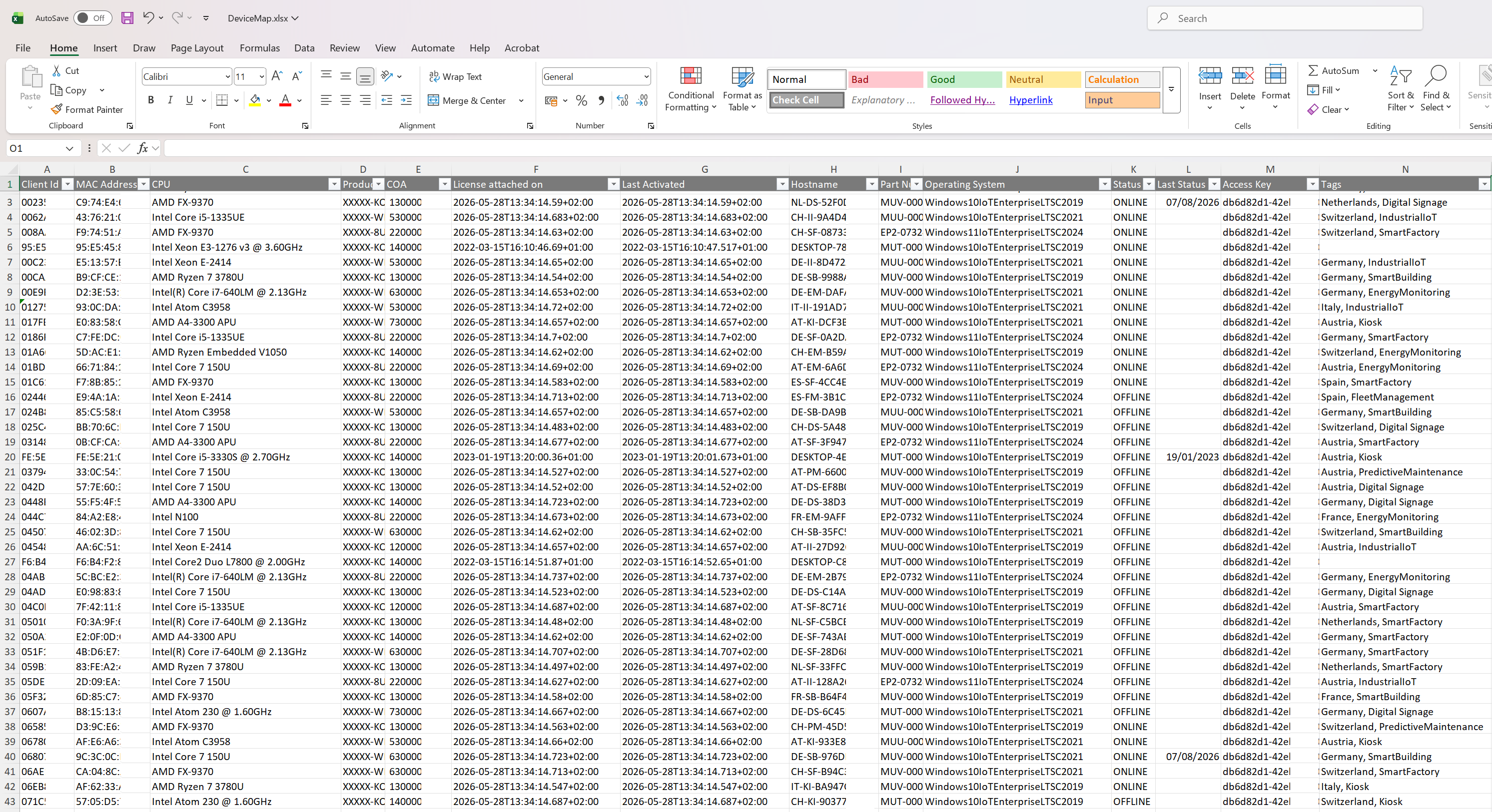The height and width of the screenshot is (812, 1492).
Task: Expand the cell Styles gallery
Action: pyautogui.click(x=1171, y=90)
